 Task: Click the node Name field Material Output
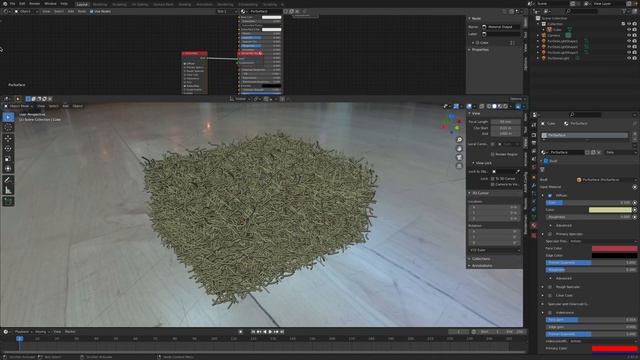point(500,27)
